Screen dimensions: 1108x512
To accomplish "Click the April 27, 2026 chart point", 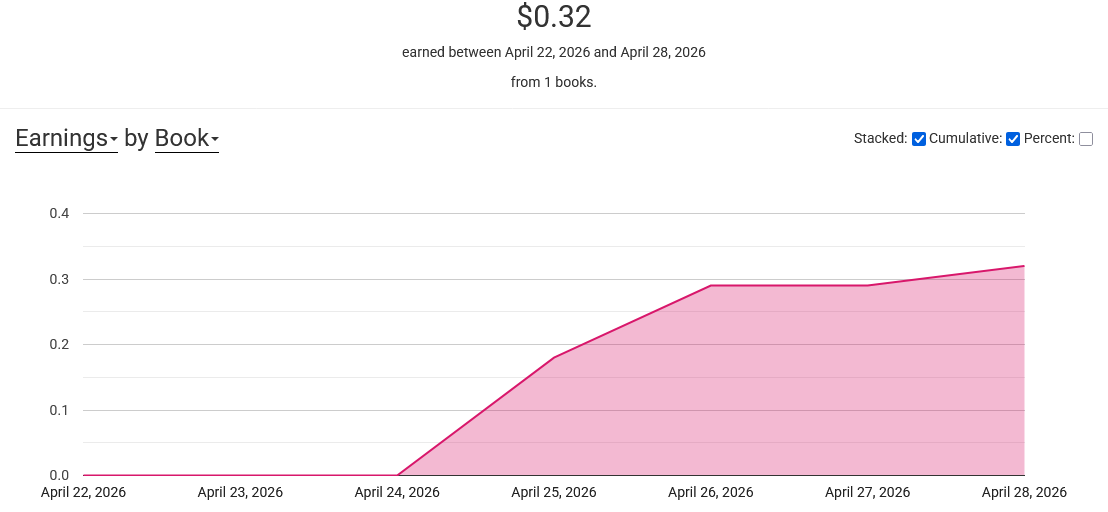I will tap(868, 285).
